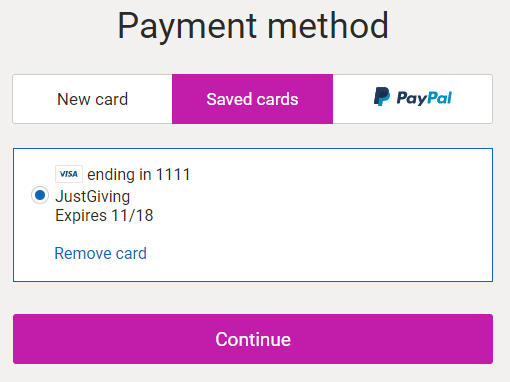The image size is (510, 382).
Task: Click the blue dot of the selected radio
Action: click(40, 195)
